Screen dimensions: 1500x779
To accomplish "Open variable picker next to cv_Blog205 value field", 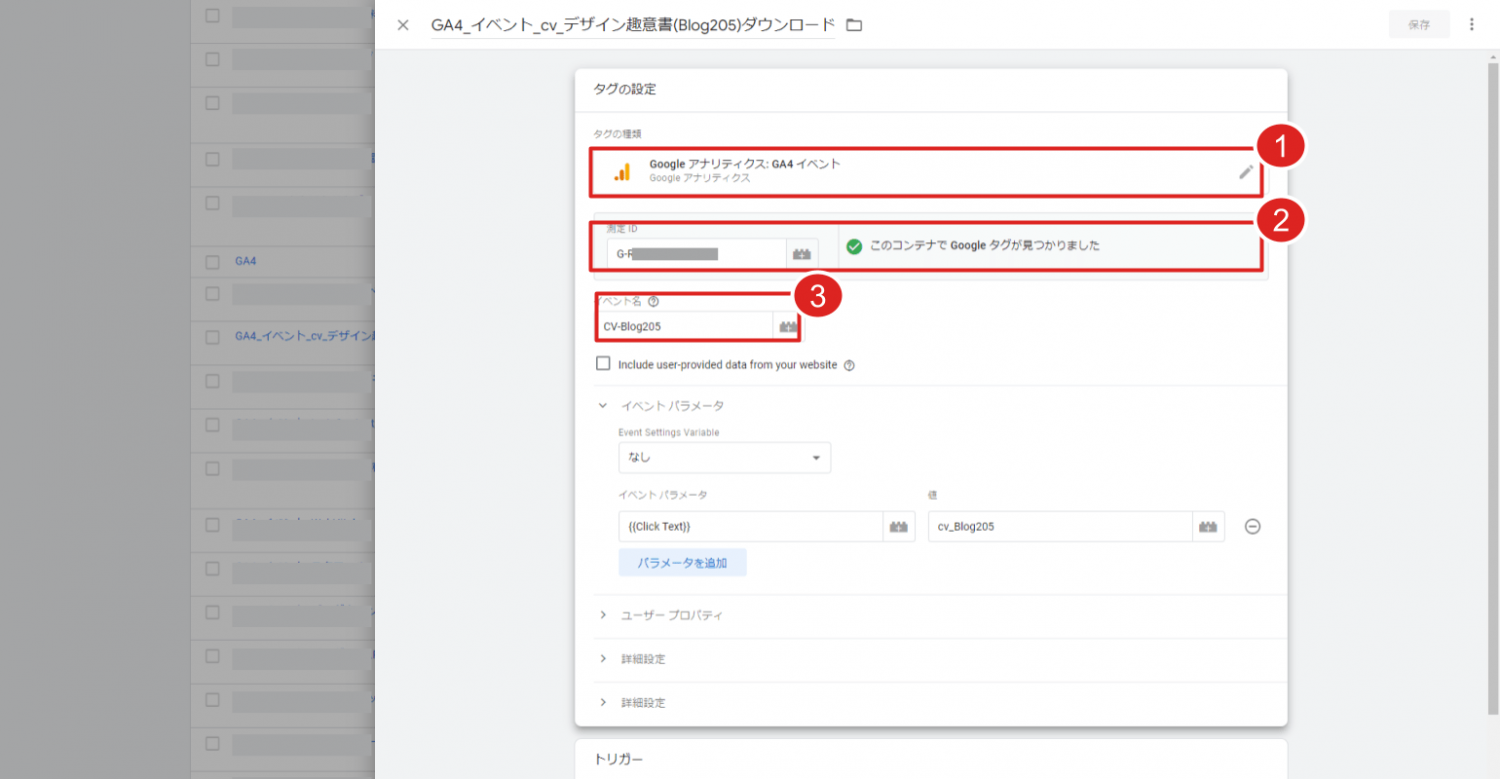I will click(x=1209, y=527).
